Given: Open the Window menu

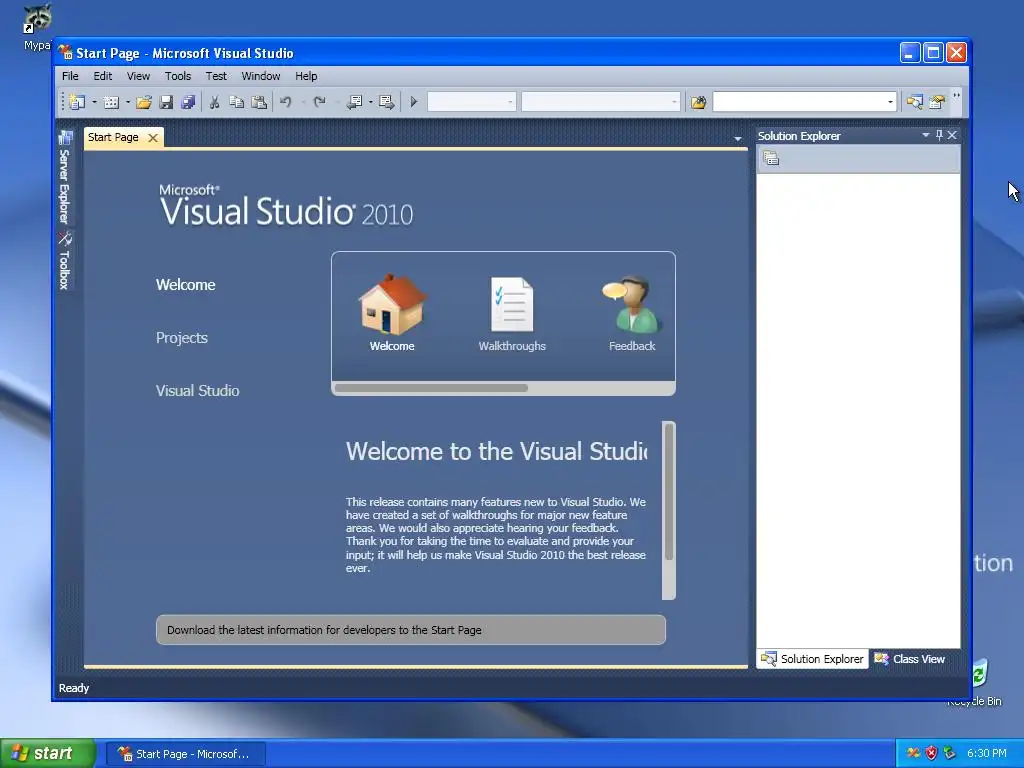Looking at the screenshot, I should pos(261,76).
